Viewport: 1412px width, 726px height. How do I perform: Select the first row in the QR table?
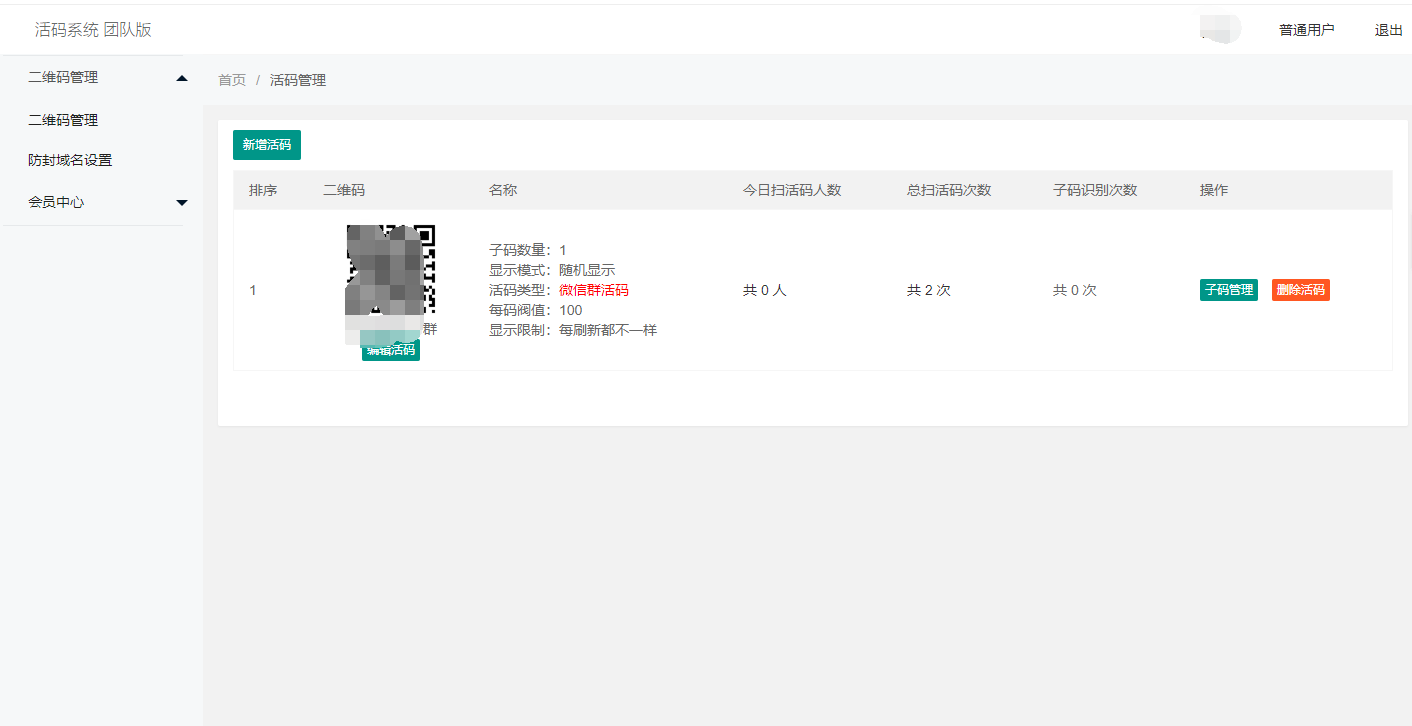(700, 289)
